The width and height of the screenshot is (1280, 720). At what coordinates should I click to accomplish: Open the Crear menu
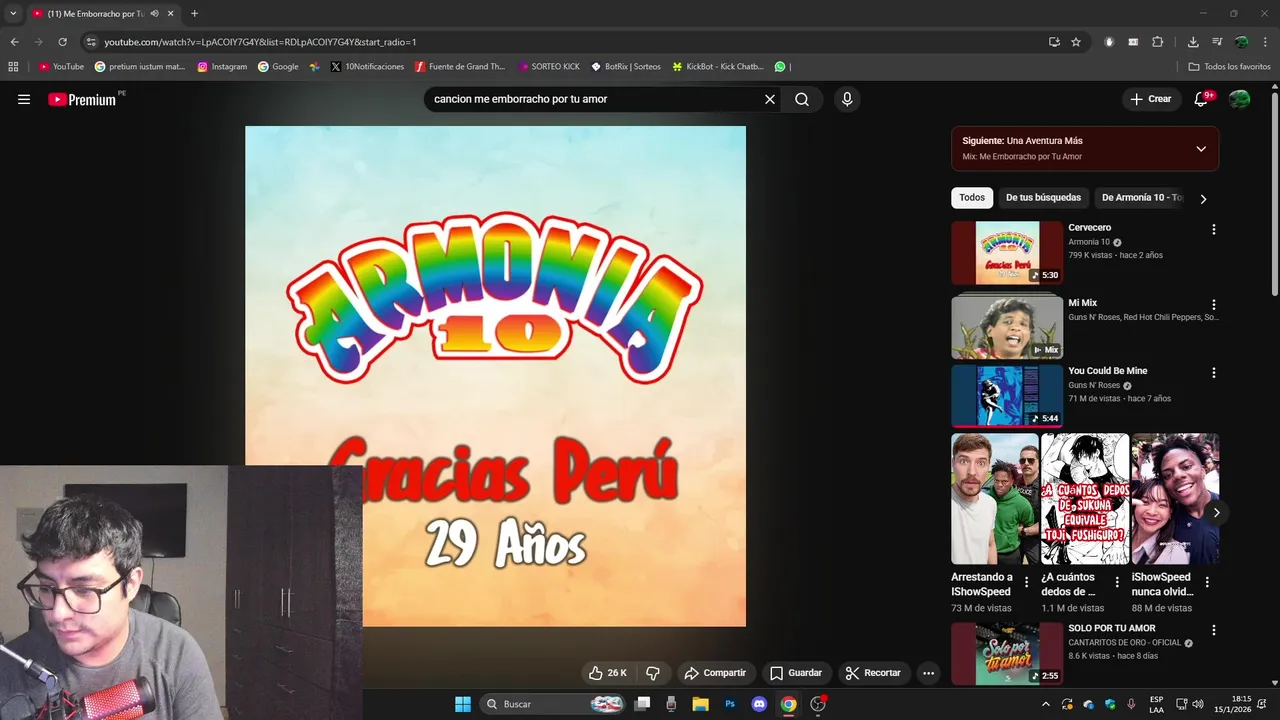coord(1150,99)
